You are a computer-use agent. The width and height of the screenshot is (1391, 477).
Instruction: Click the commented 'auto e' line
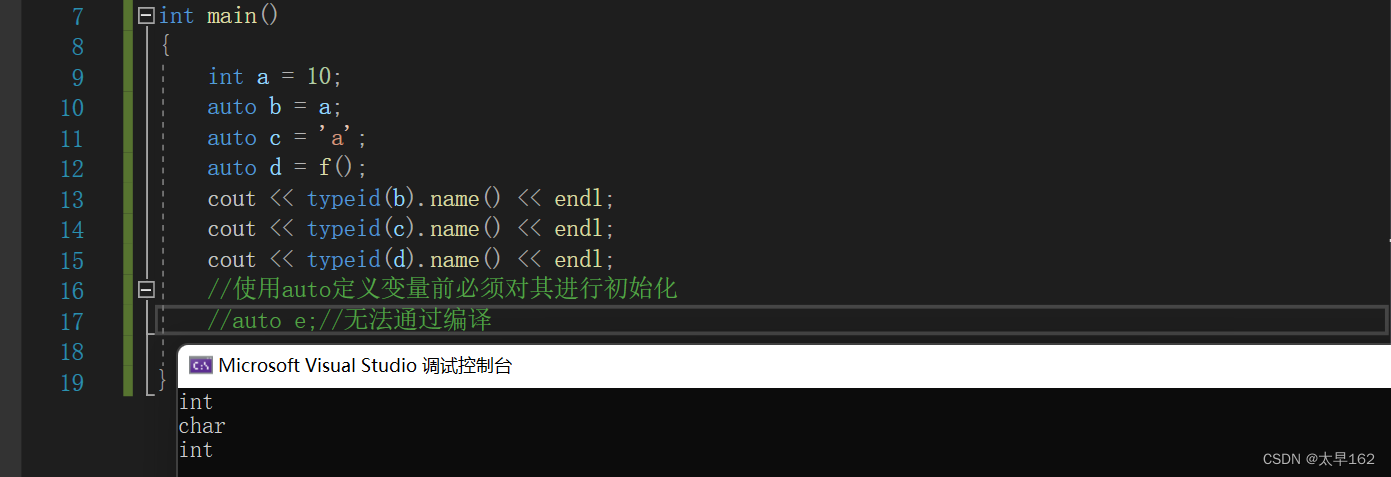(349, 321)
